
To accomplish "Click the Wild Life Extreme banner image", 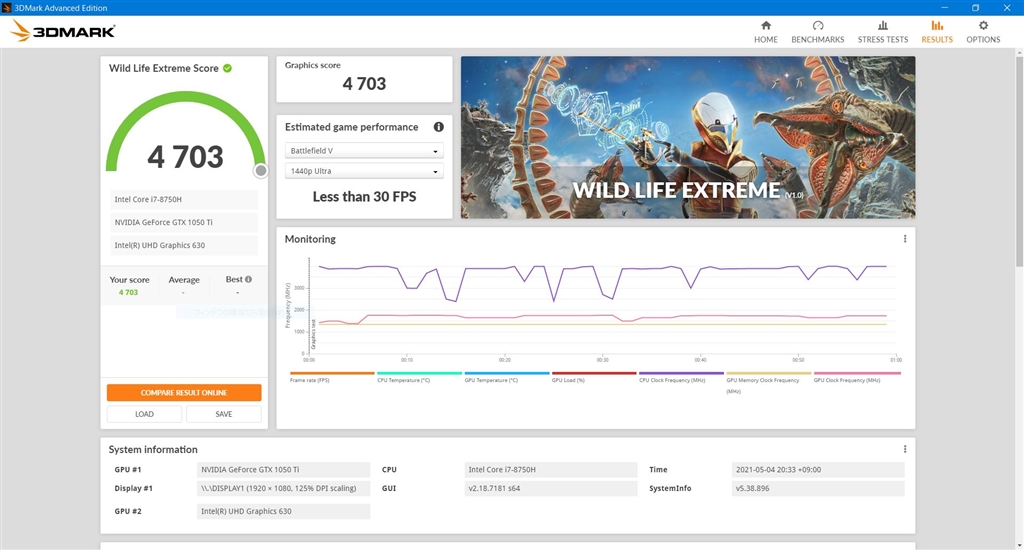I will pos(688,137).
